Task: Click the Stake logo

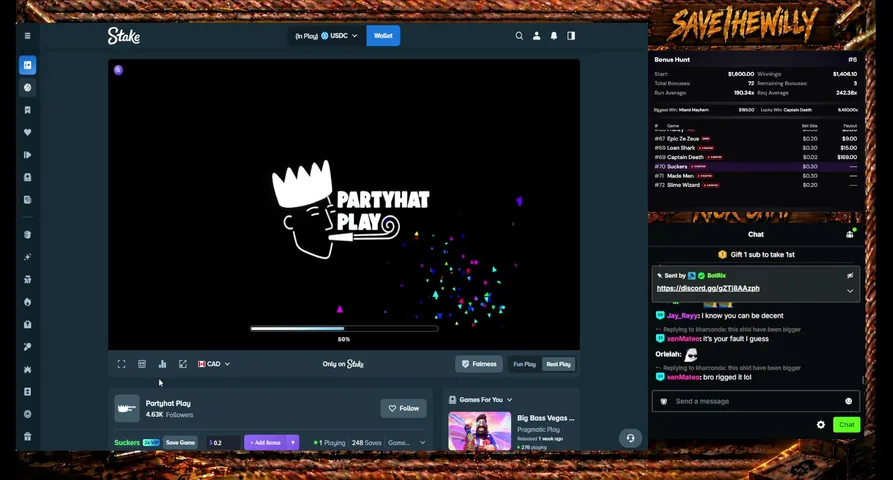Action: pos(124,36)
